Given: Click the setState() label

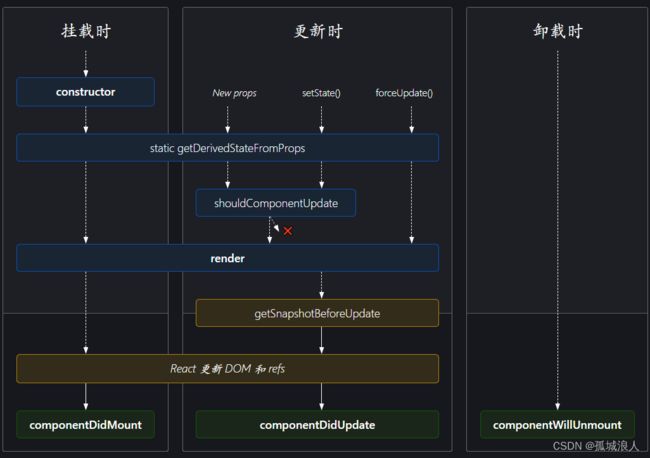Looking at the screenshot, I should coord(321,93).
